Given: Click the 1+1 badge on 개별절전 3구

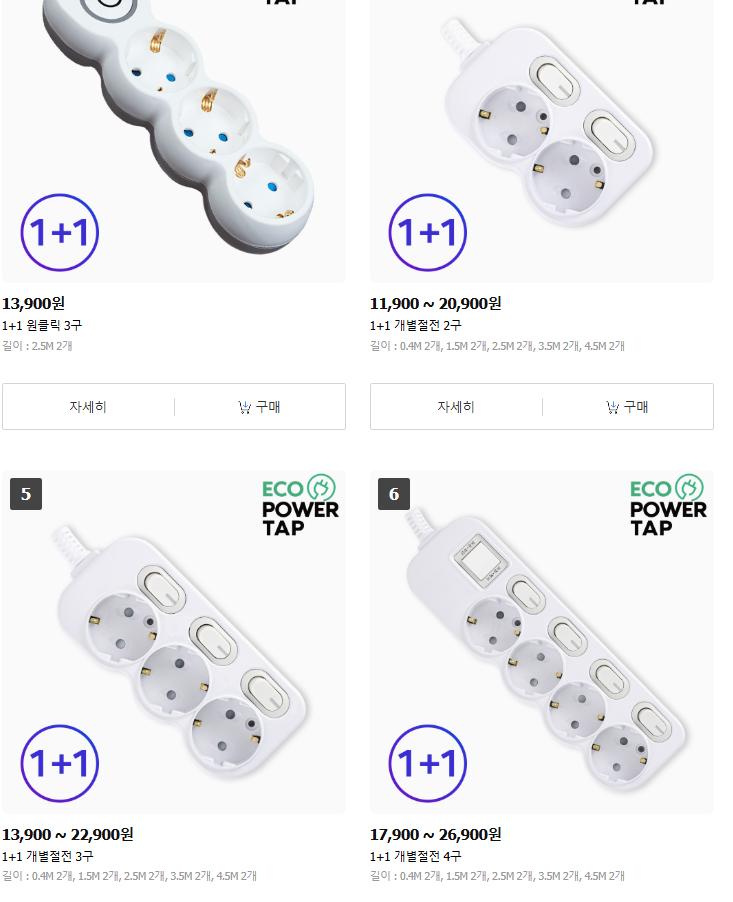Looking at the screenshot, I should (60, 763).
